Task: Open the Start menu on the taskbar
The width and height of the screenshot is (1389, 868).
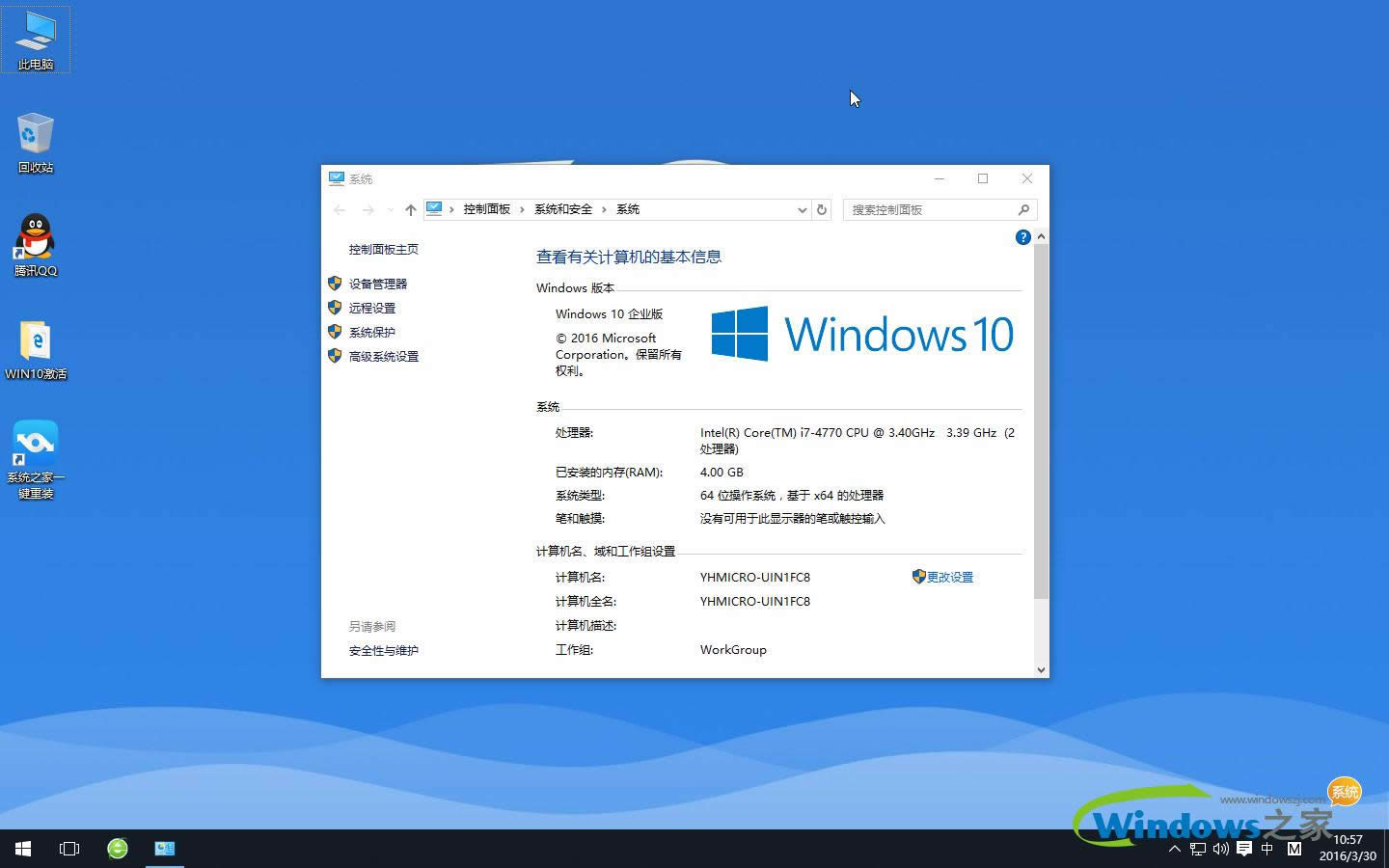Action: (x=21, y=849)
